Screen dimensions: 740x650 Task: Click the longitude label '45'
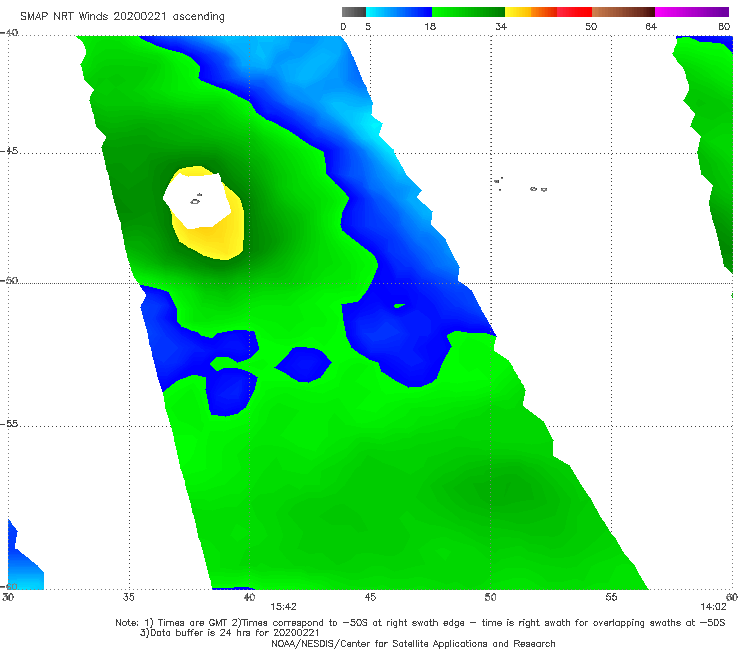(370, 597)
